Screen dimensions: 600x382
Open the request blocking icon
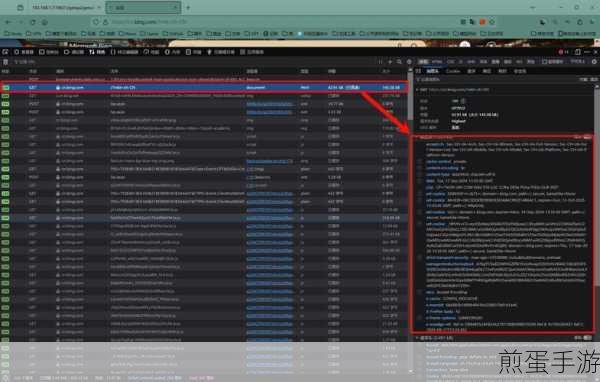(x=409, y=62)
